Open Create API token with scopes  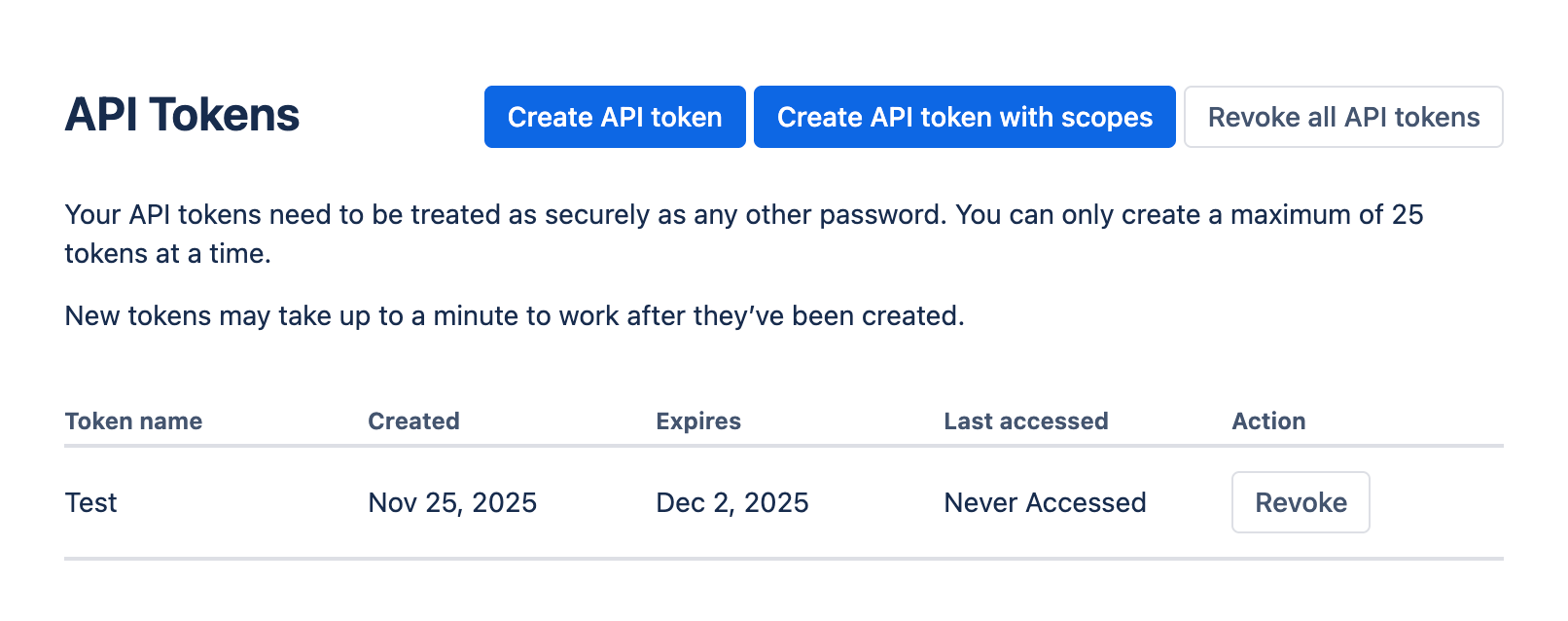[964, 117]
